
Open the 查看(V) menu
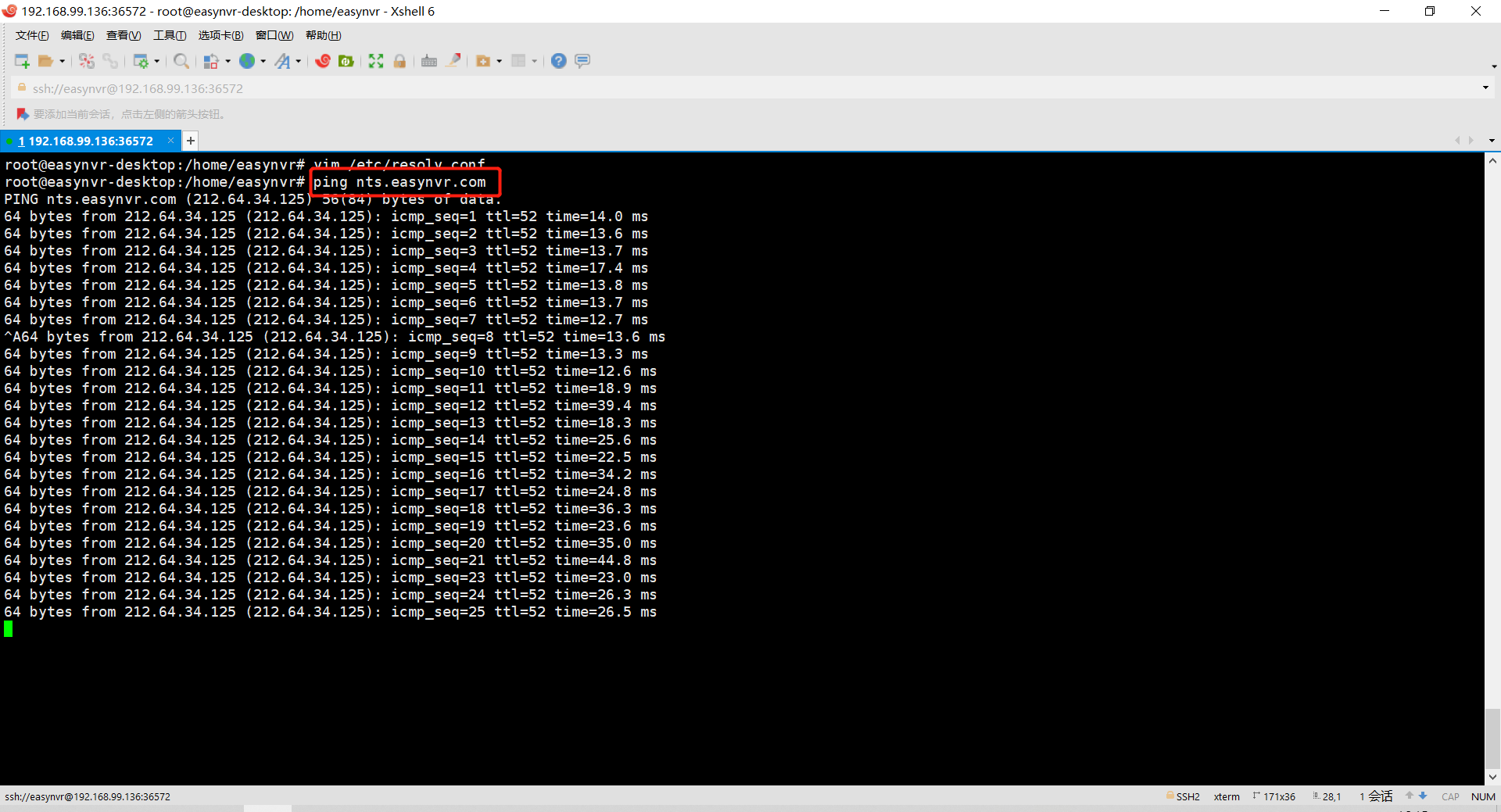click(x=124, y=35)
